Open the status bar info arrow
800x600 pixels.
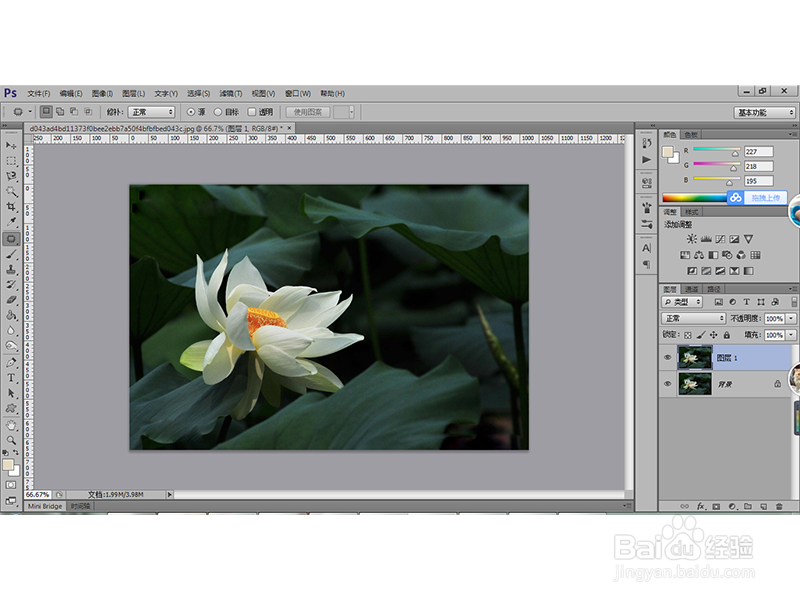(170, 494)
